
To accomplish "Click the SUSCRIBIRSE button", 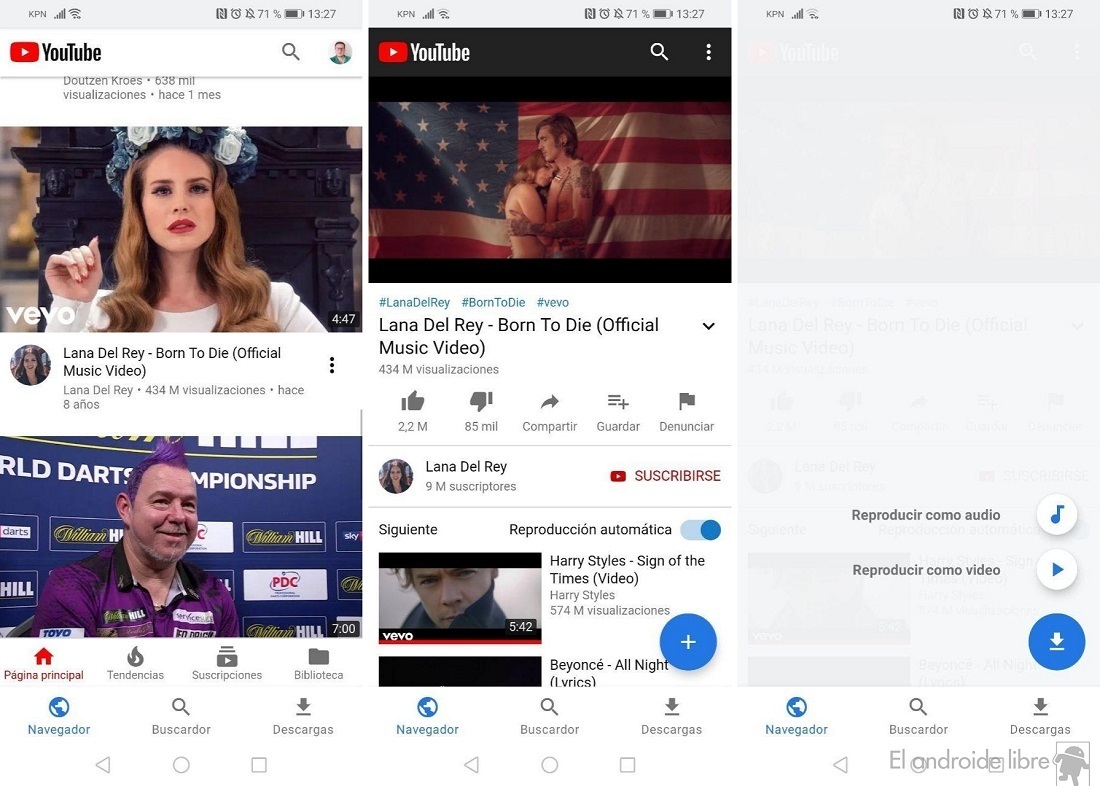I will 665,476.
